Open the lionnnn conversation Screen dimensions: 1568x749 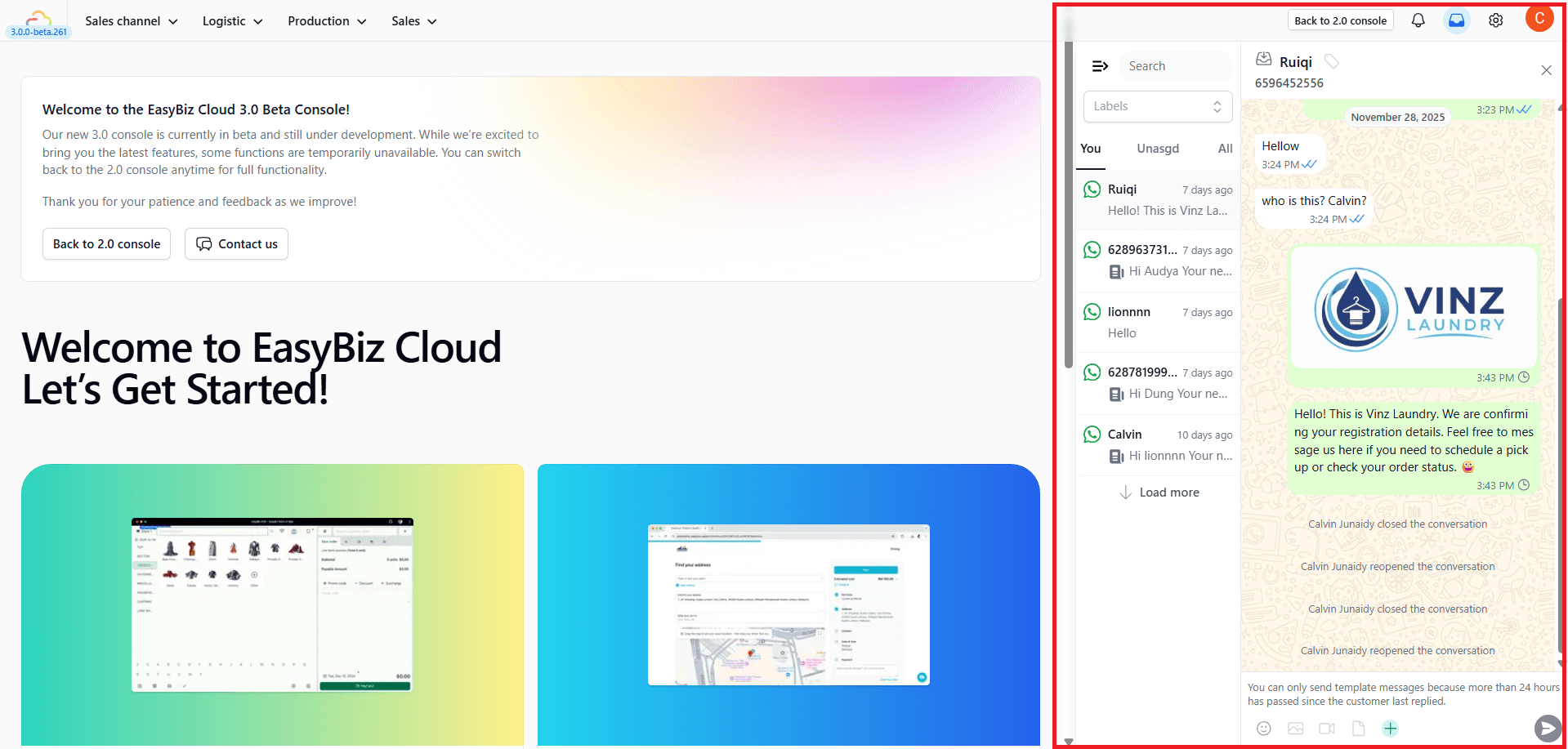click(1157, 323)
